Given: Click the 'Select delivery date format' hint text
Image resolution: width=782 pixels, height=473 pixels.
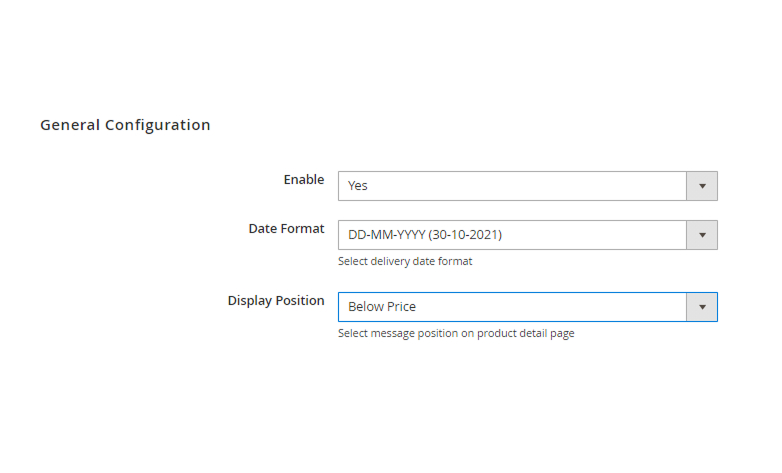Looking at the screenshot, I should click(405, 262).
